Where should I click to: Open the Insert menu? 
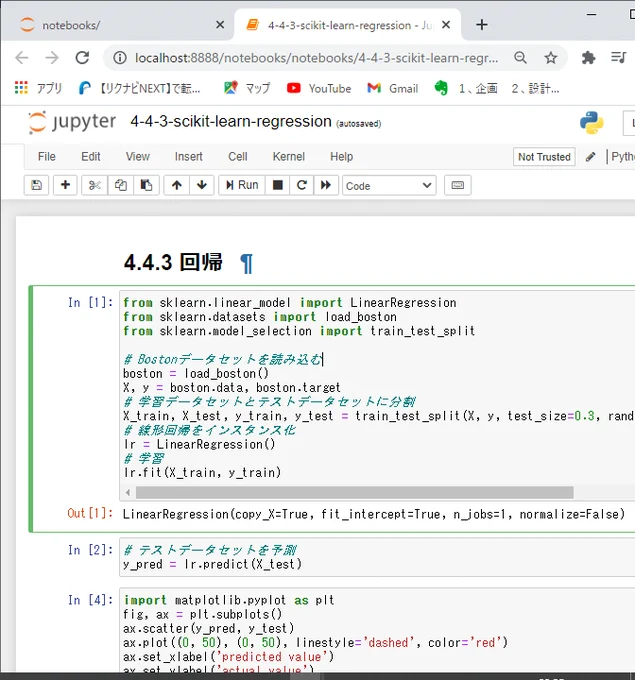pyautogui.click(x=188, y=157)
